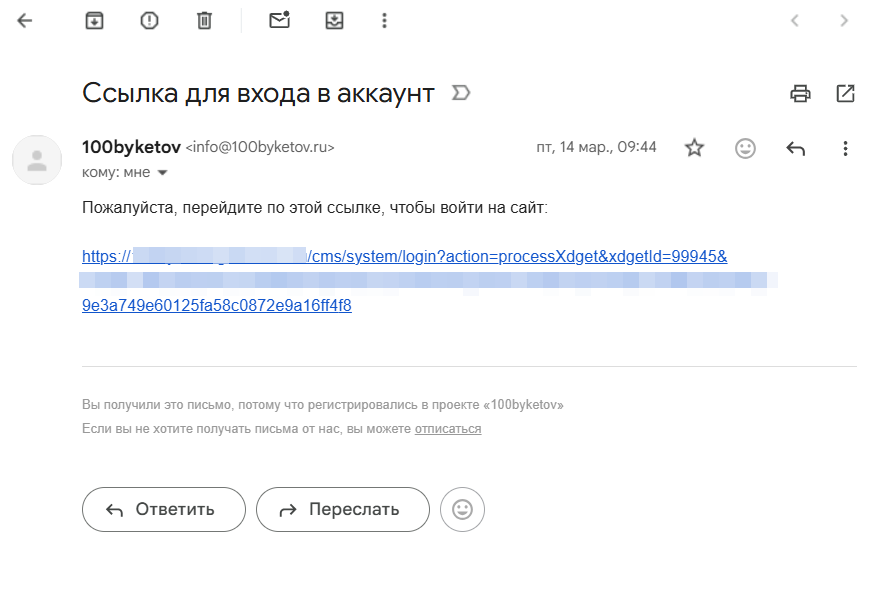
Task: Delete this email with the trash icon
Action: 204,20
